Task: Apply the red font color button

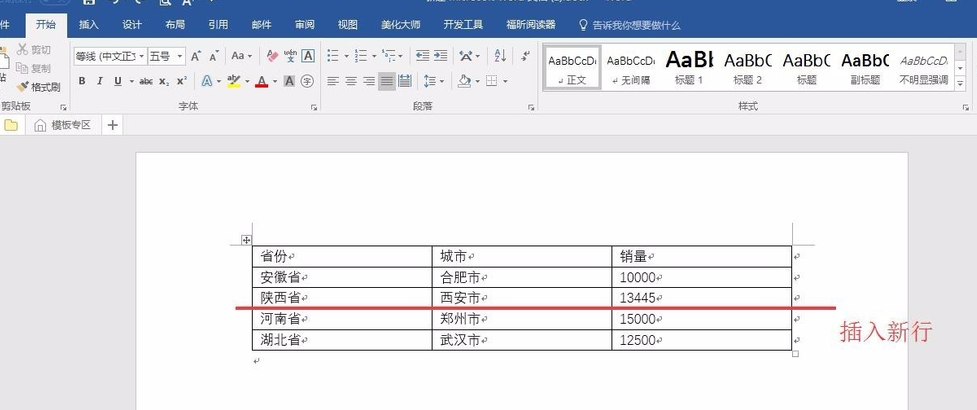Action: [261, 81]
